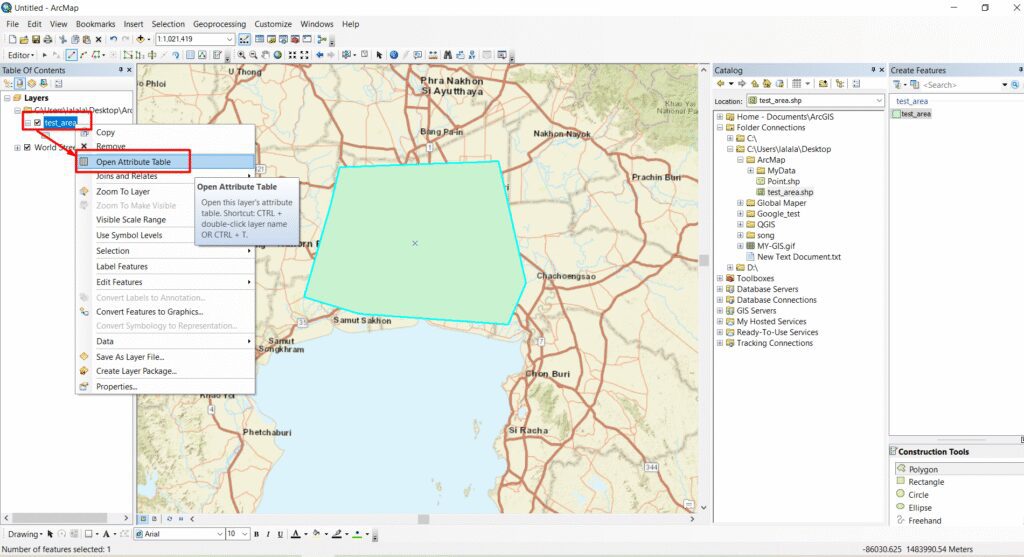The width and height of the screenshot is (1024, 557).
Task: Expand the Global Mapper folder
Action: [740, 203]
